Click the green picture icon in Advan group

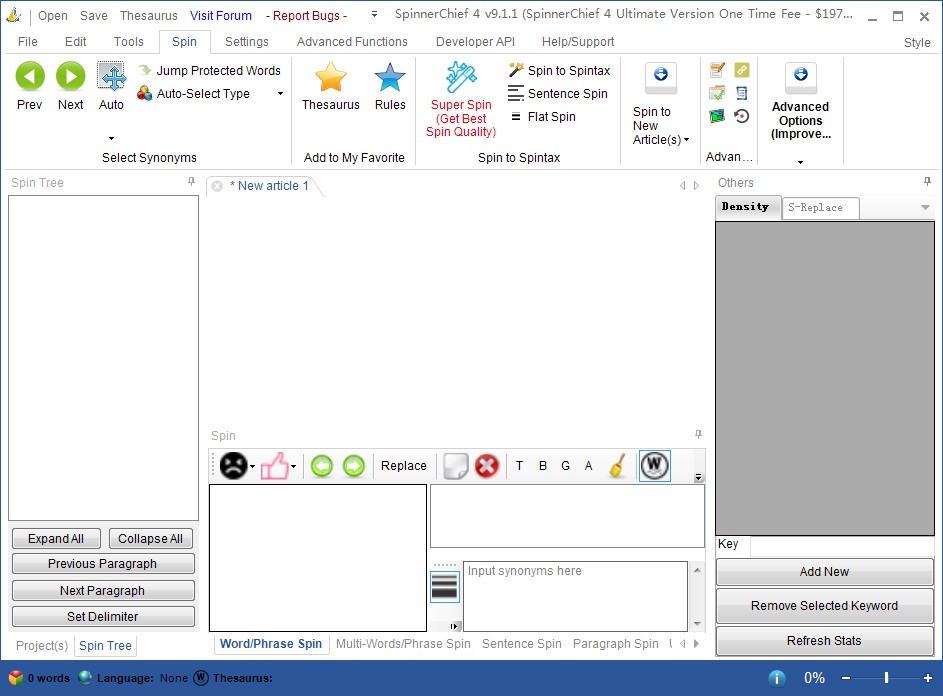pos(717,116)
